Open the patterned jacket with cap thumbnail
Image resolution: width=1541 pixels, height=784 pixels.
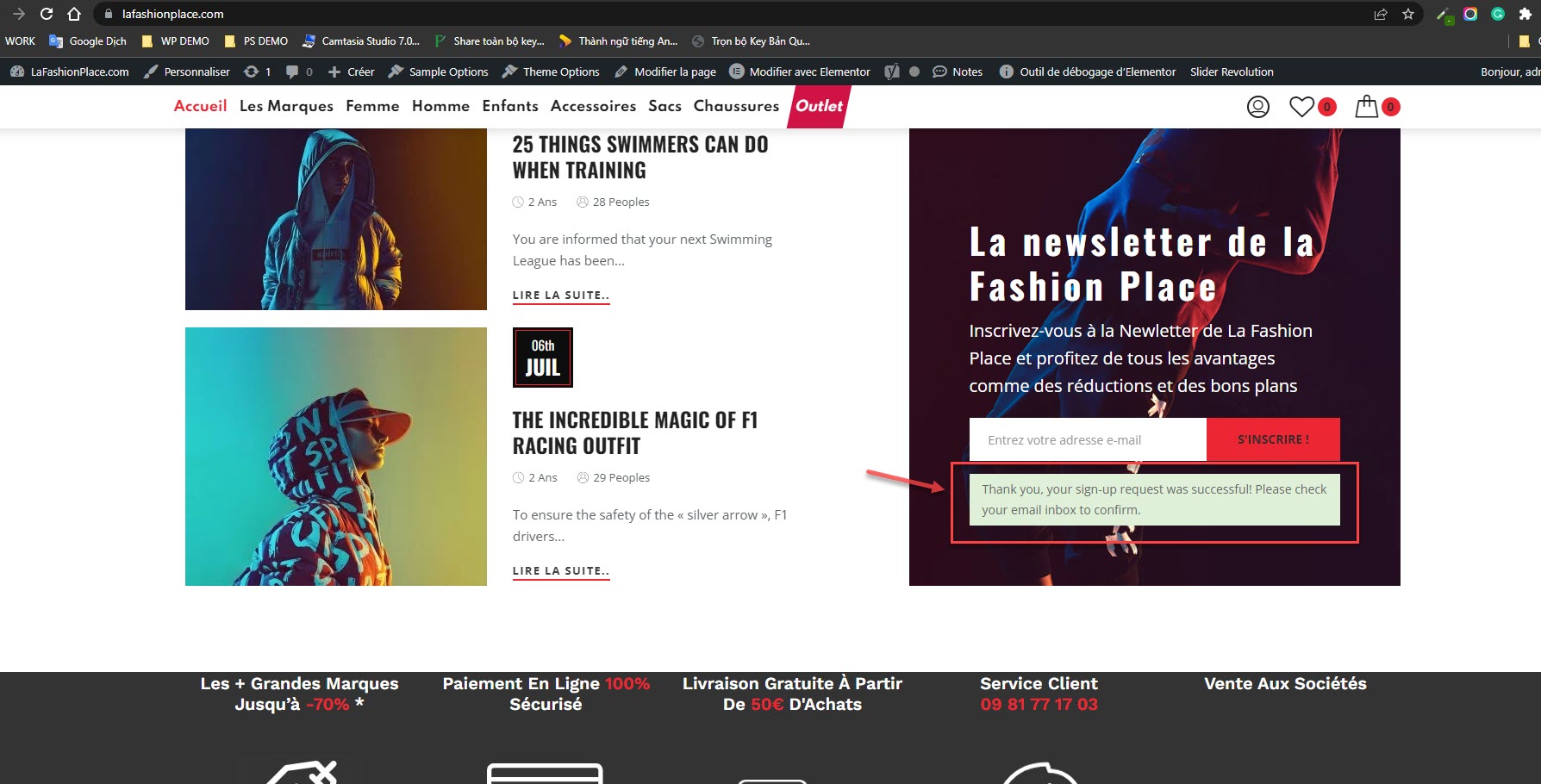[336, 457]
